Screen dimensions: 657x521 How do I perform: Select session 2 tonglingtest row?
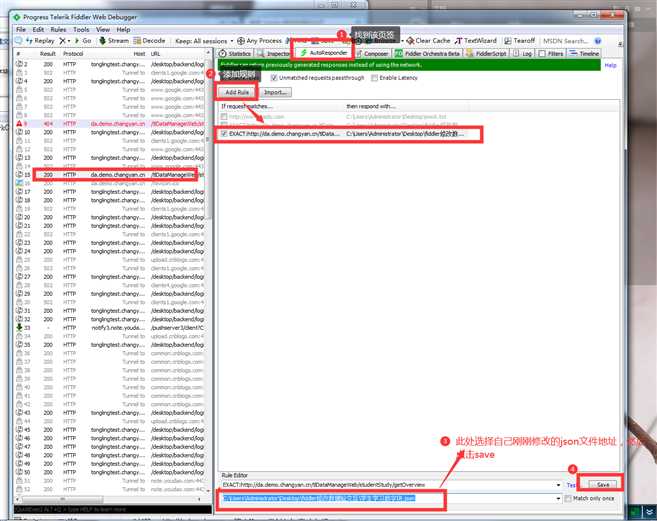coord(110,64)
